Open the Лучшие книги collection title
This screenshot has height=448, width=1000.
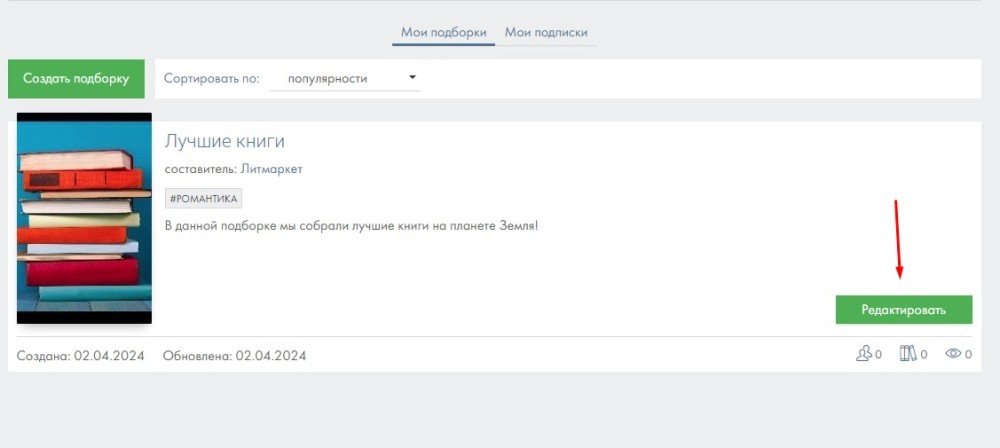[x=225, y=141]
